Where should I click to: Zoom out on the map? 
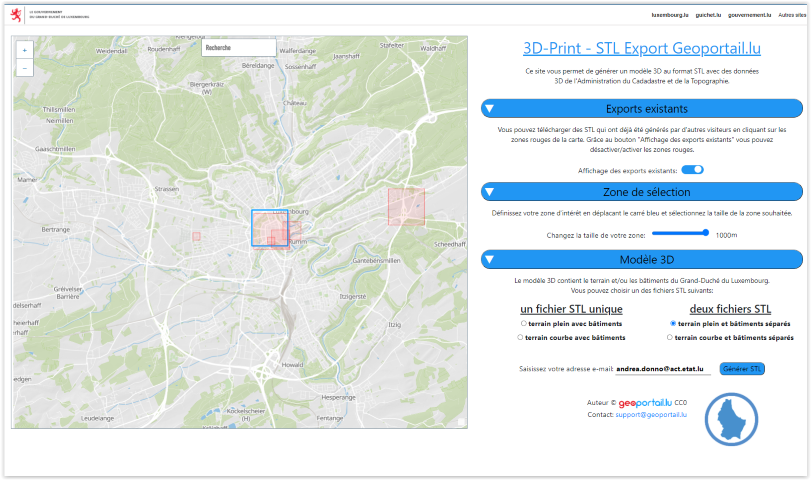(25, 68)
